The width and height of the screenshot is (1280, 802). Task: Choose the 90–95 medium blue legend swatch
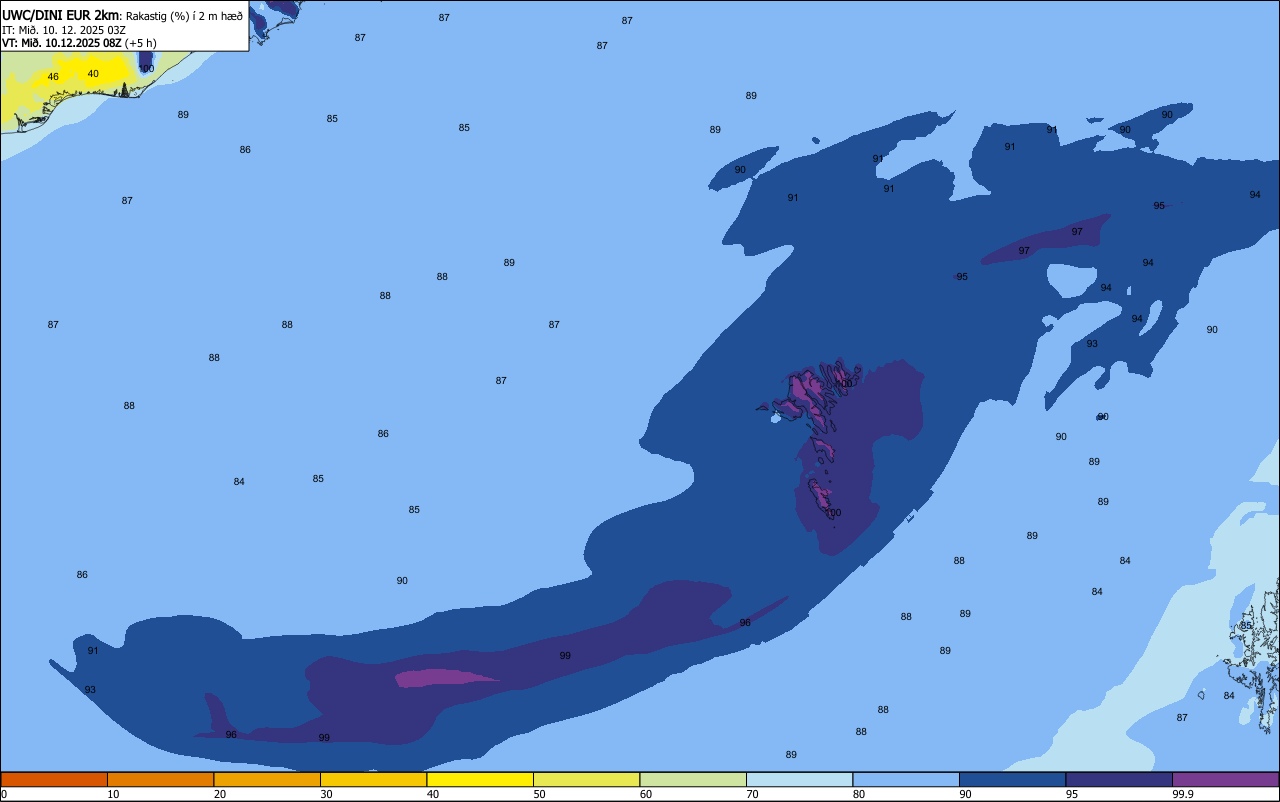1012,779
